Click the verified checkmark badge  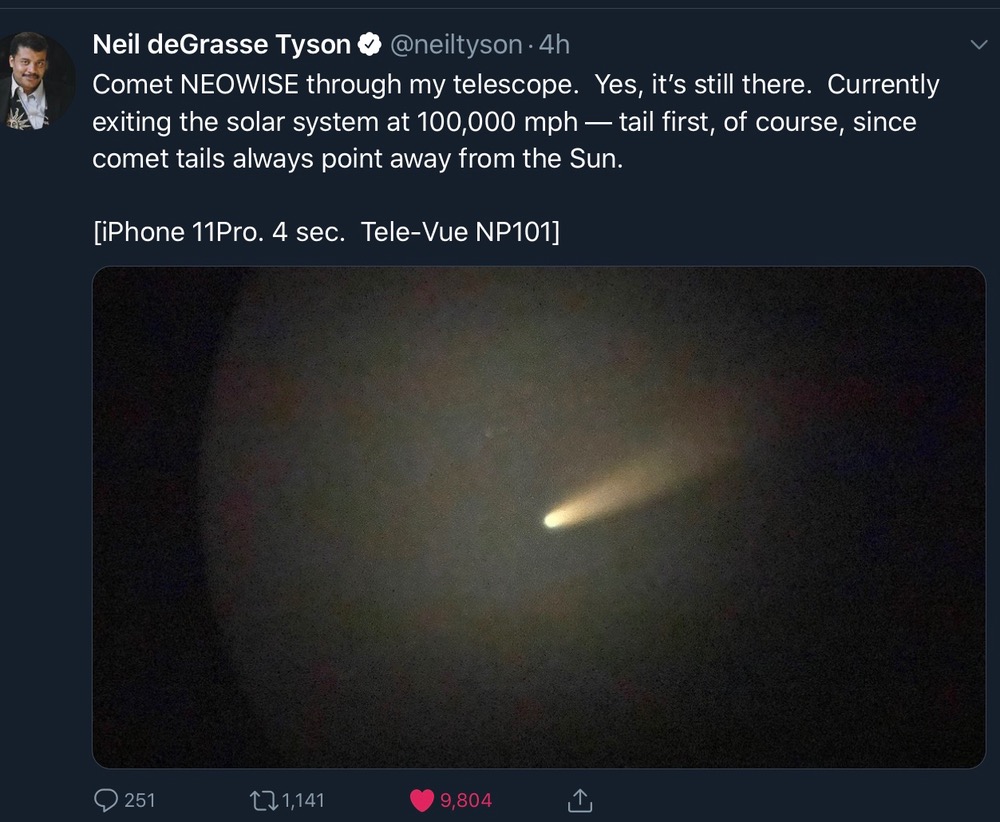click(369, 45)
